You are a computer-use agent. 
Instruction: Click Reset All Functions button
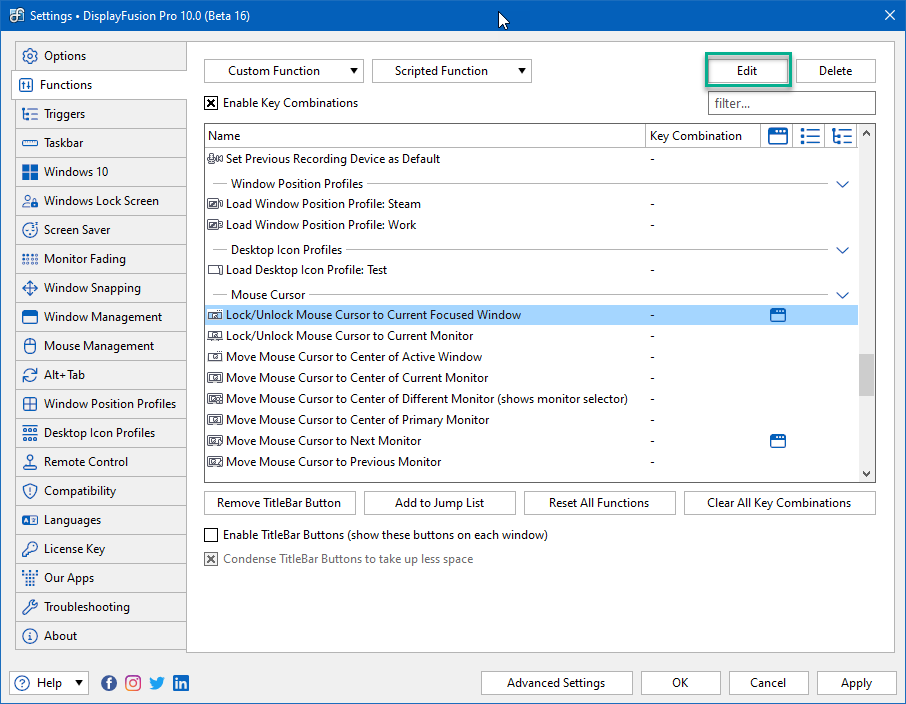600,503
